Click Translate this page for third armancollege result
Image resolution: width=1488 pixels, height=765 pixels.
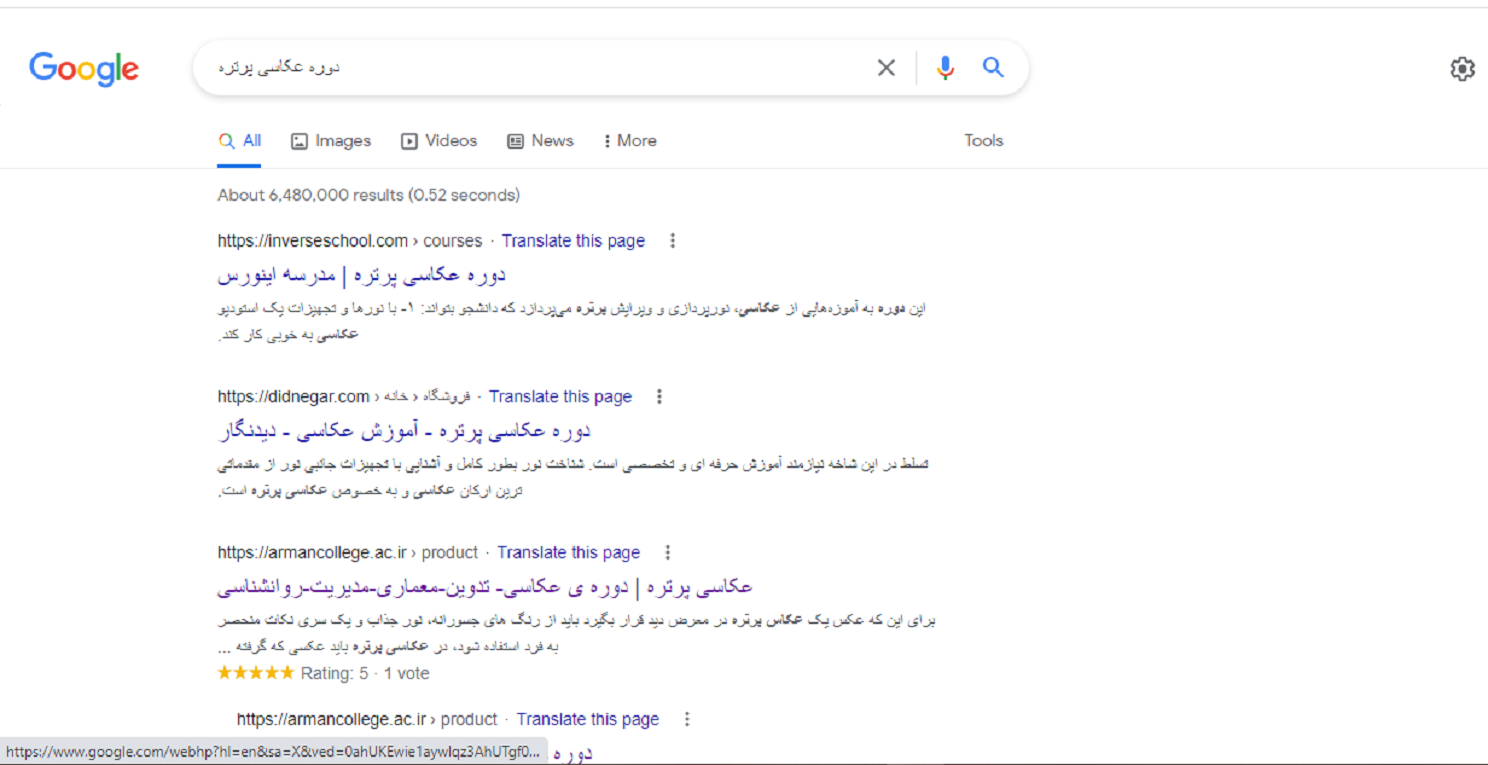[568, 553]
